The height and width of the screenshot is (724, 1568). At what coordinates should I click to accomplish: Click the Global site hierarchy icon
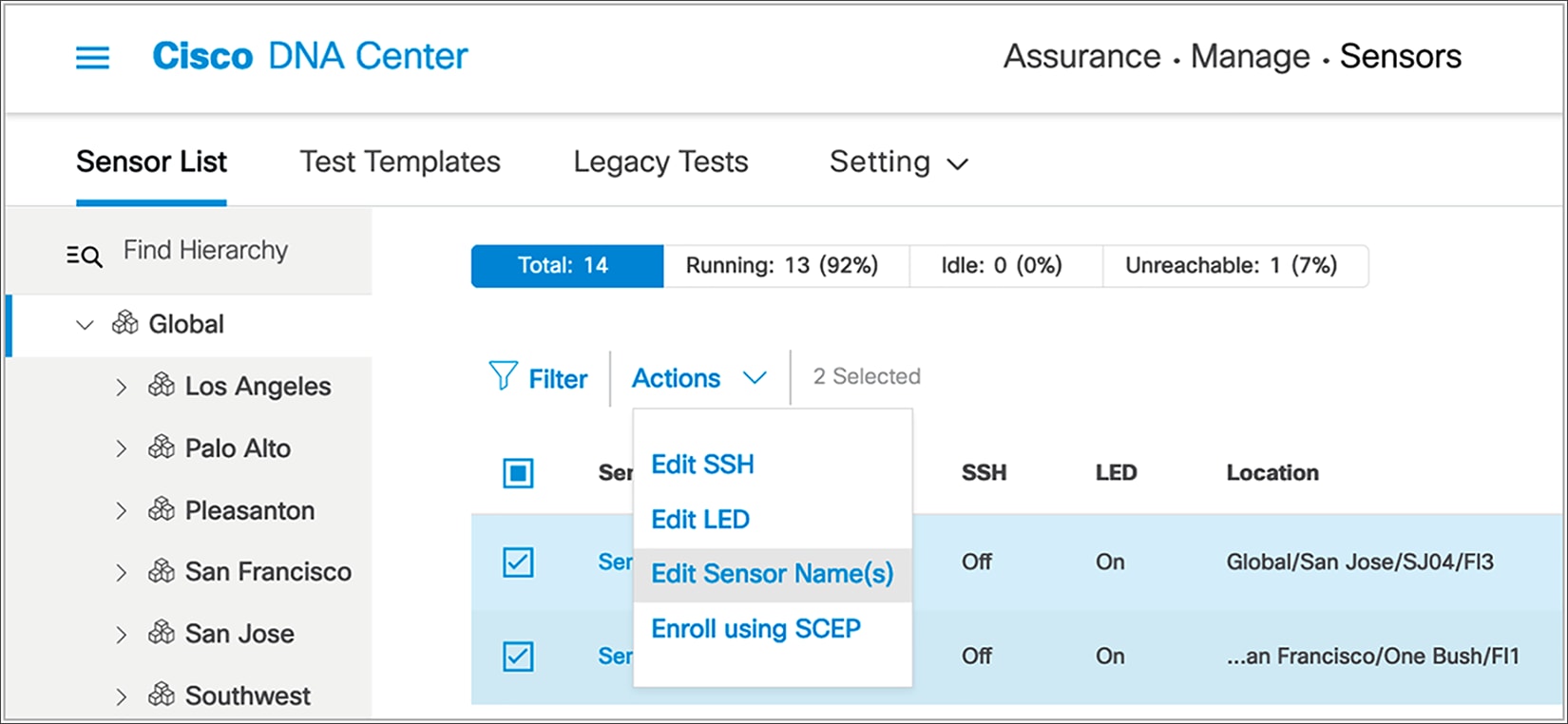(x=125, y=323)
